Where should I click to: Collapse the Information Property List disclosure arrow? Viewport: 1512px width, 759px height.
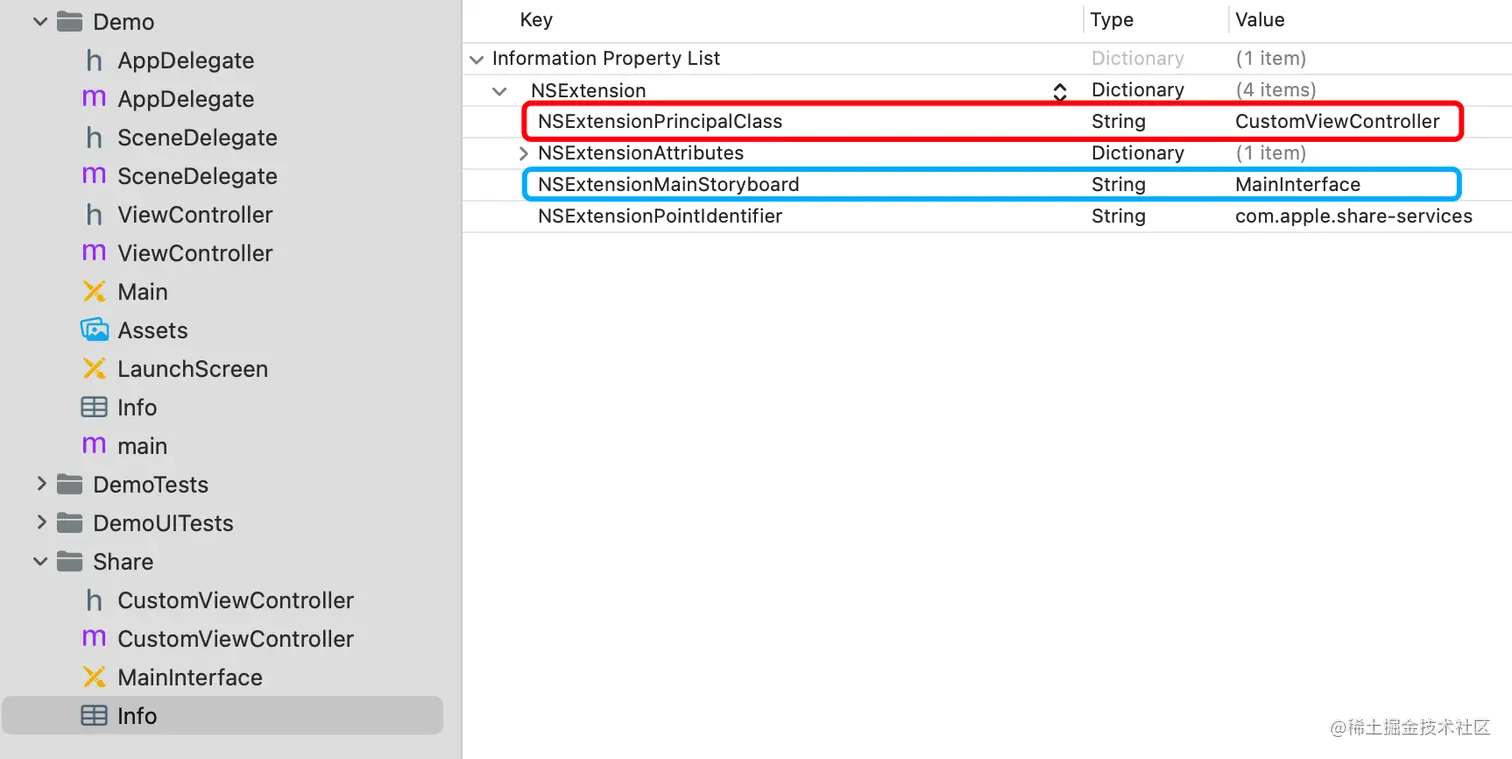click(477, 59)
